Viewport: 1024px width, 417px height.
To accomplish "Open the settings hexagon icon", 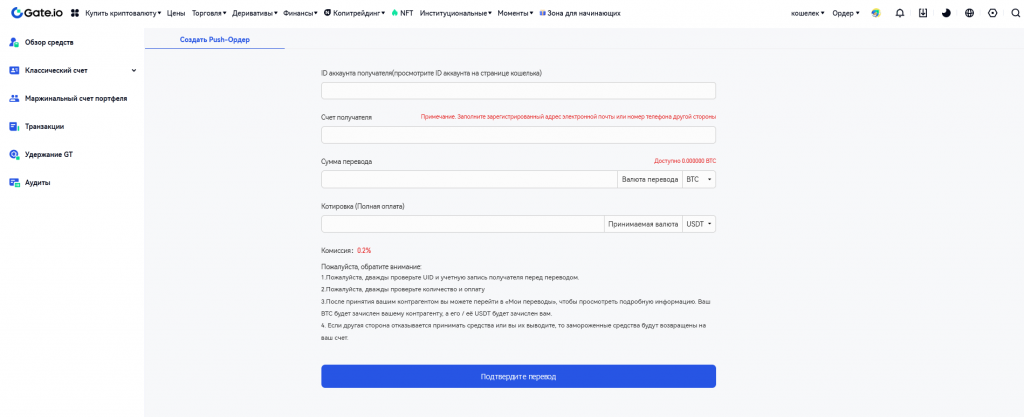I will tap(991, 13).
